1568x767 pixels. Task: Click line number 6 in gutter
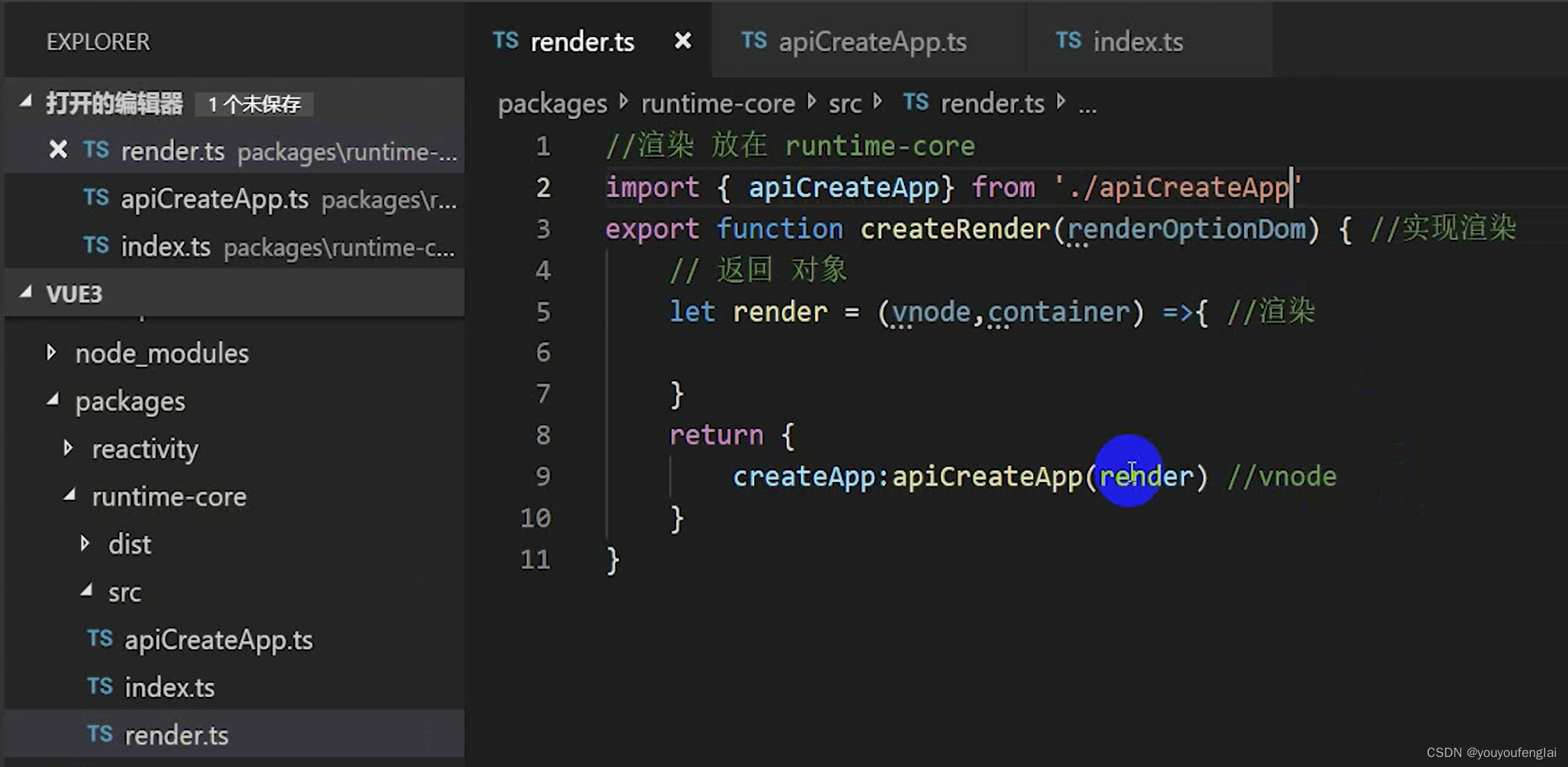(543, 353)
